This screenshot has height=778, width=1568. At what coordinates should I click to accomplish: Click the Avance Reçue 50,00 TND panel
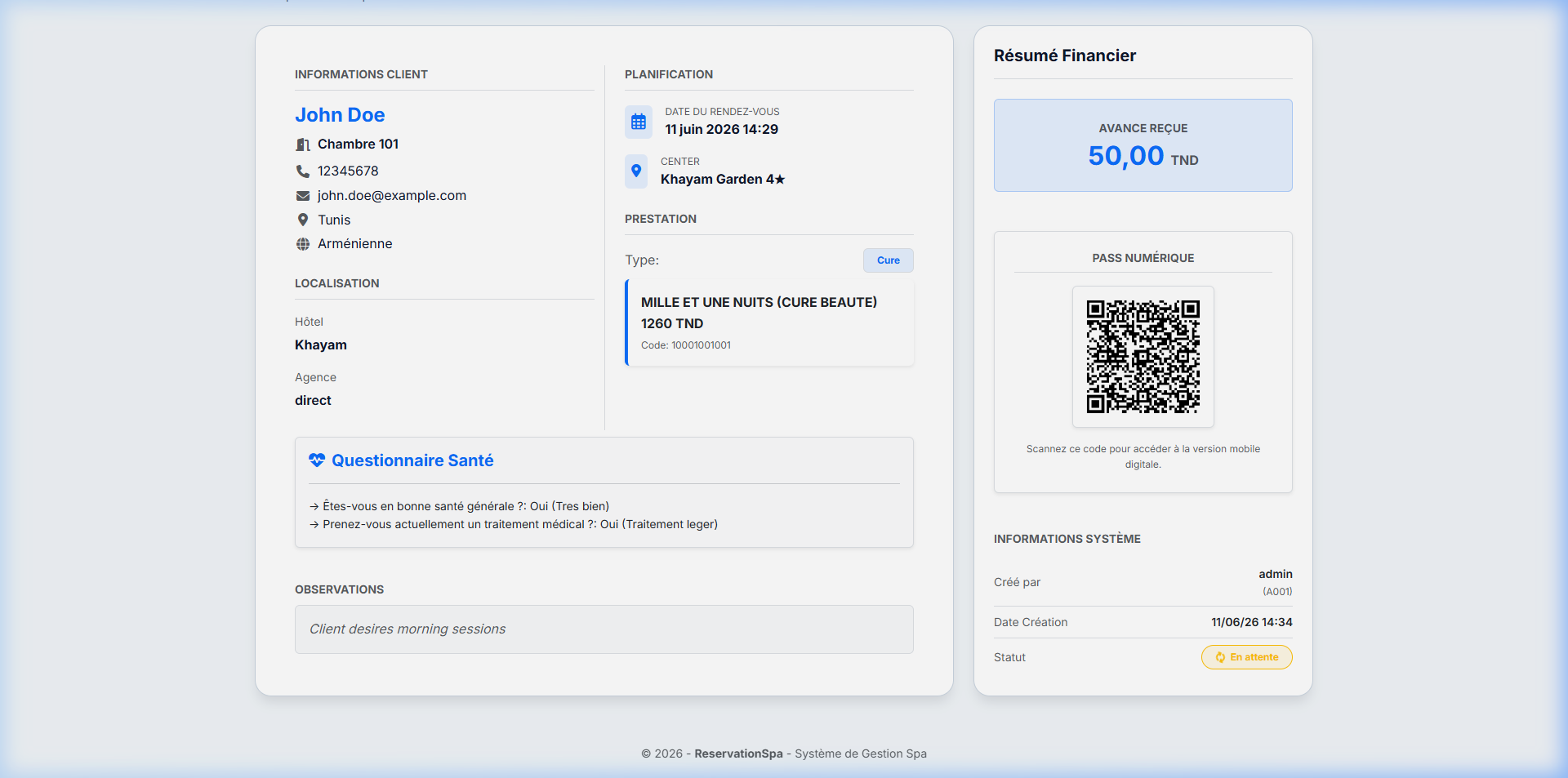[1143, 145]
